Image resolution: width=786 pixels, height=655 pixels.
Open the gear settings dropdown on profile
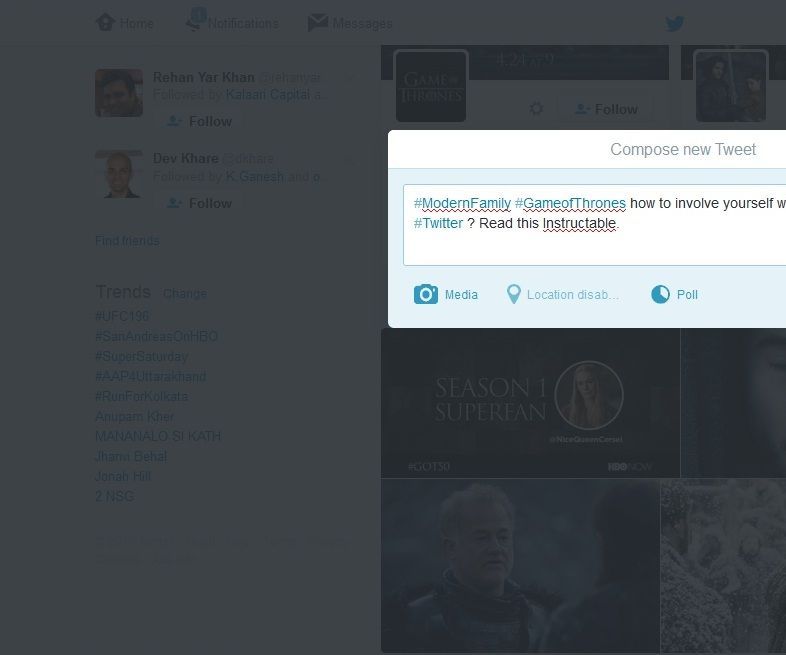coord(536,109)
